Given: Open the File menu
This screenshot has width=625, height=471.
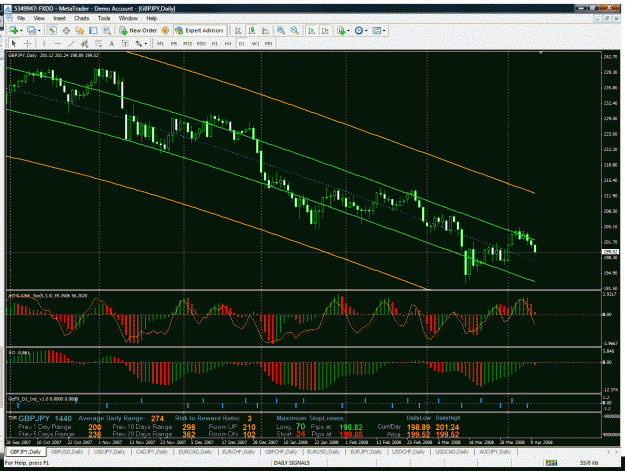Looking at the screenshot, I should pyautogui.click(x=21, y=18).
